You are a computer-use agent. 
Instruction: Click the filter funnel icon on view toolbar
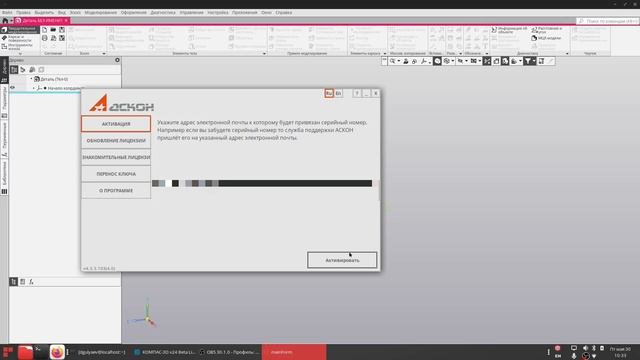click(x=527, y=61)
